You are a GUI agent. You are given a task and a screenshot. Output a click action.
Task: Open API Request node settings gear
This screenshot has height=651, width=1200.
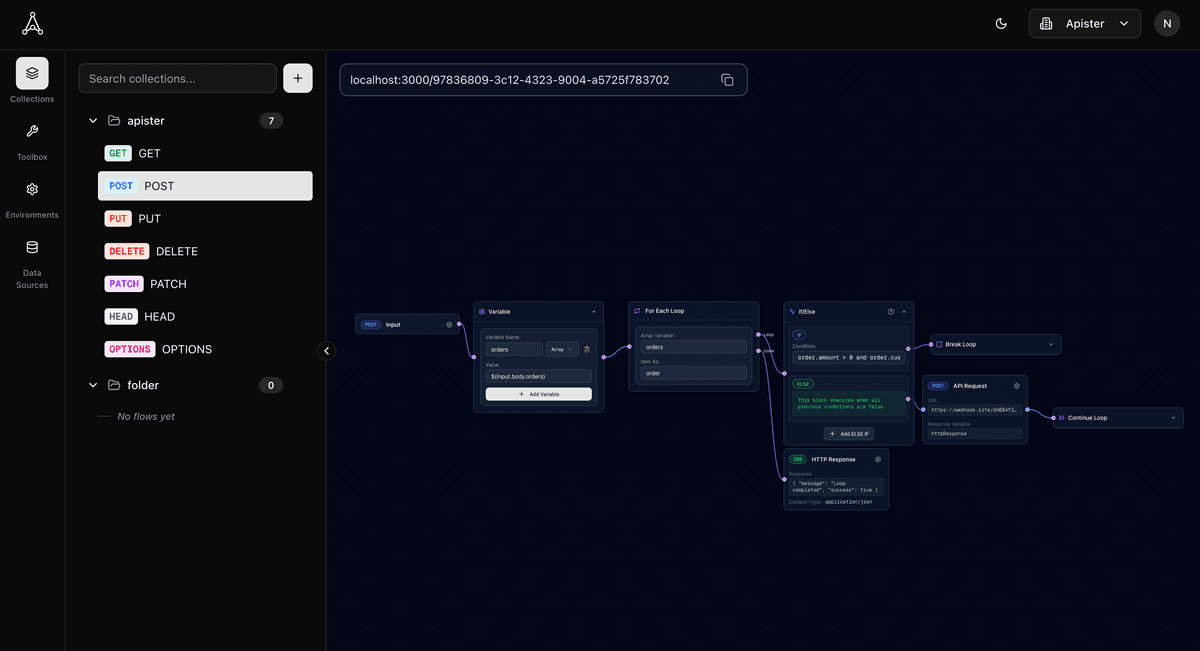pyautogui.click(x=1016, y=385)
